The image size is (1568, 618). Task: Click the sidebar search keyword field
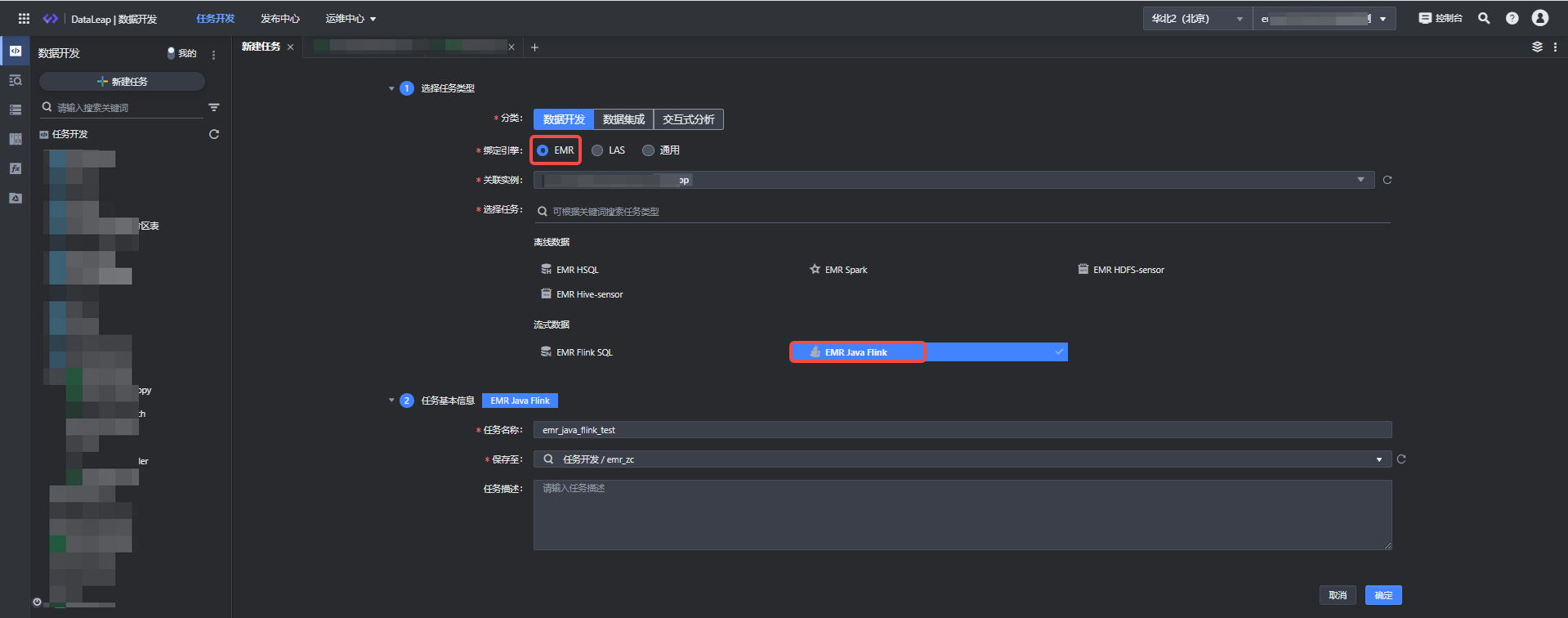(x=123, y=108)
